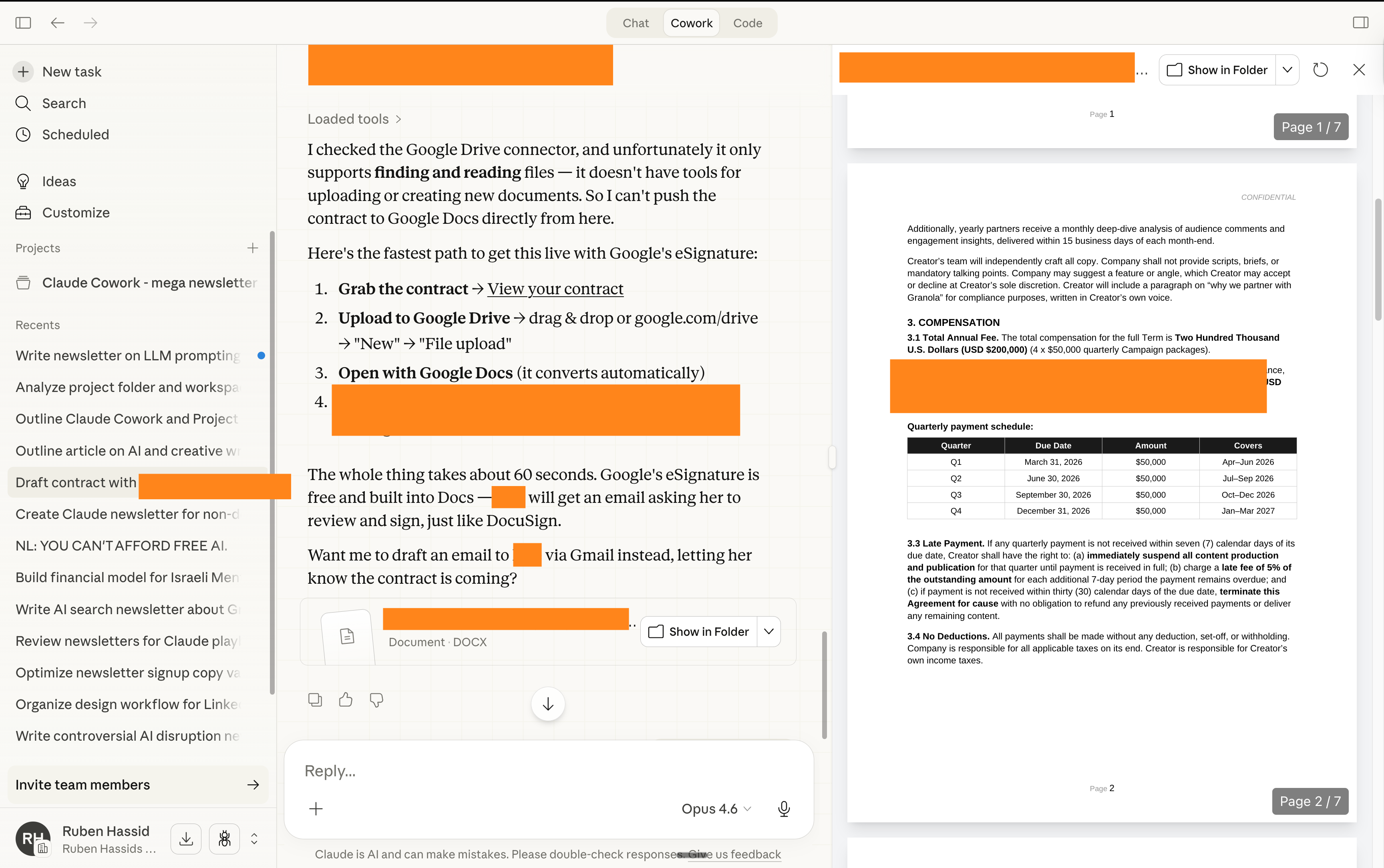Open dropdown beside Show in Folder in preview header

click(1287, 70)
